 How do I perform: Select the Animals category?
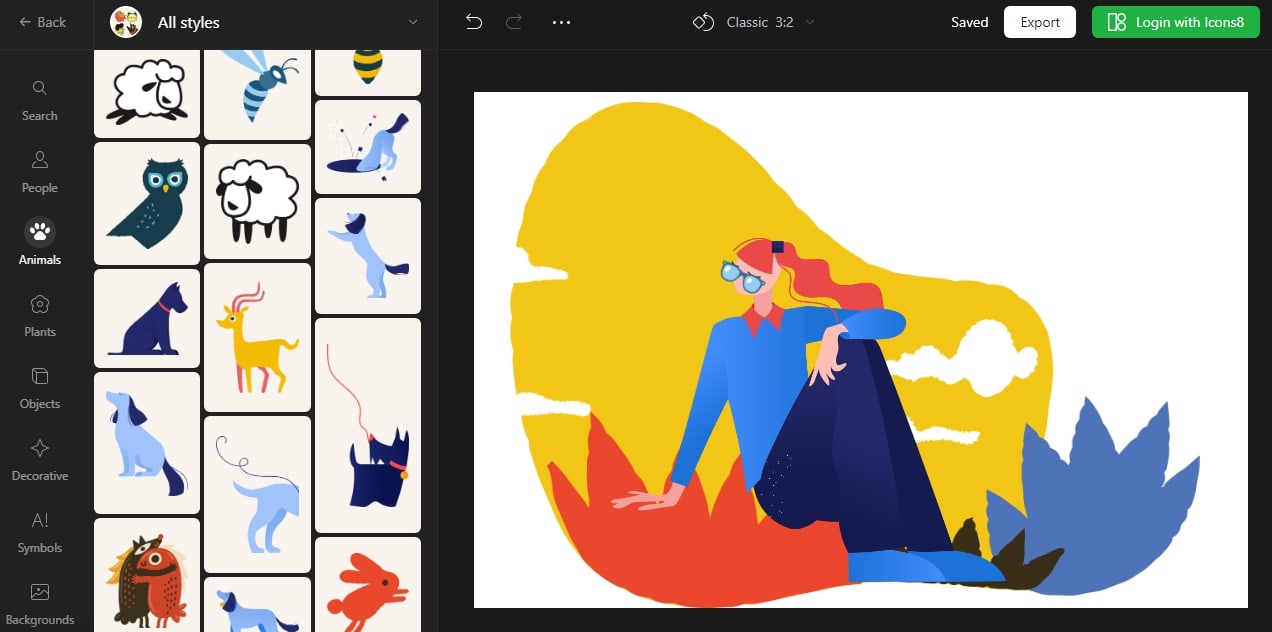click(x=39, y=242)
